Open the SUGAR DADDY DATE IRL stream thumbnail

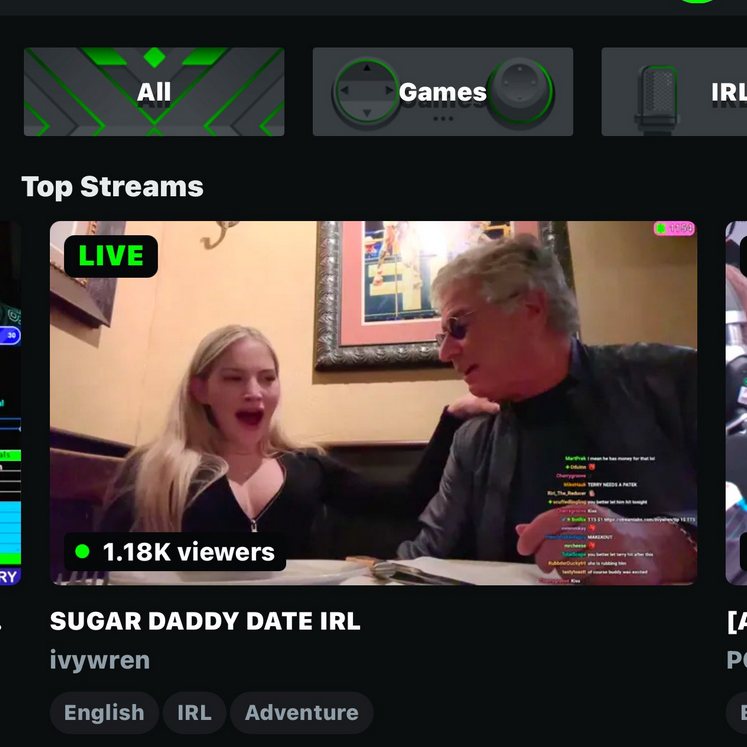tap(374, 403)
